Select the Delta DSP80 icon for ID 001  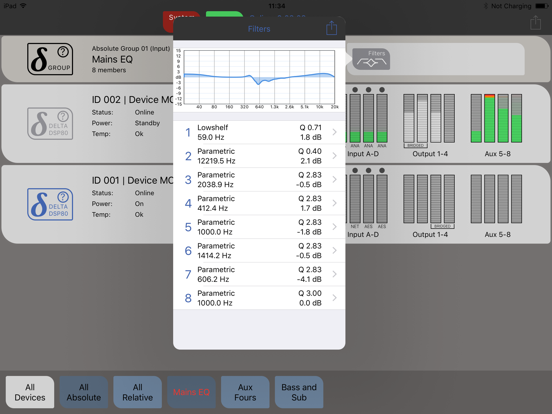pos(50,204)
